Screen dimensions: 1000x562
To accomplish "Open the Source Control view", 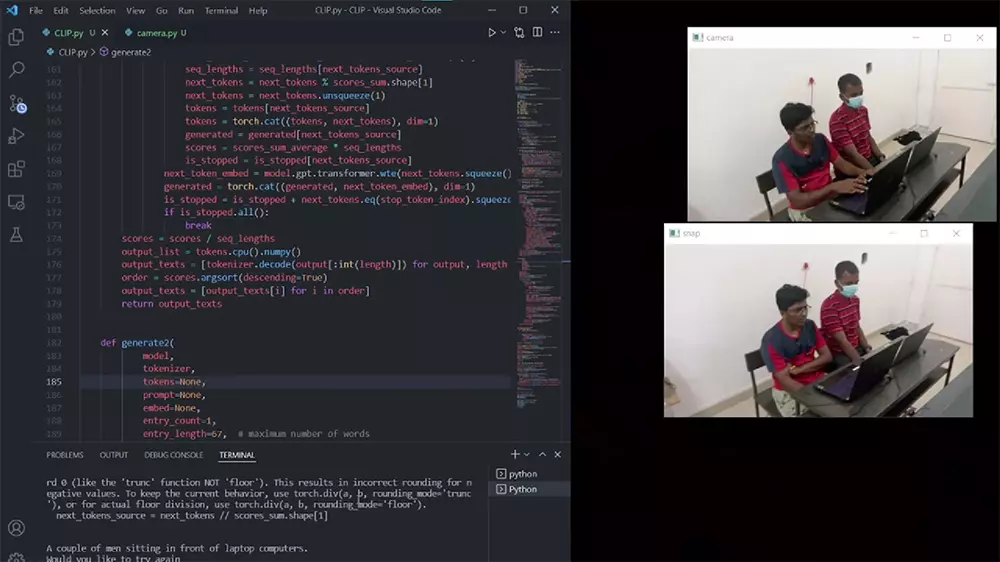I will pyautogui.click(x=16, y=104).
